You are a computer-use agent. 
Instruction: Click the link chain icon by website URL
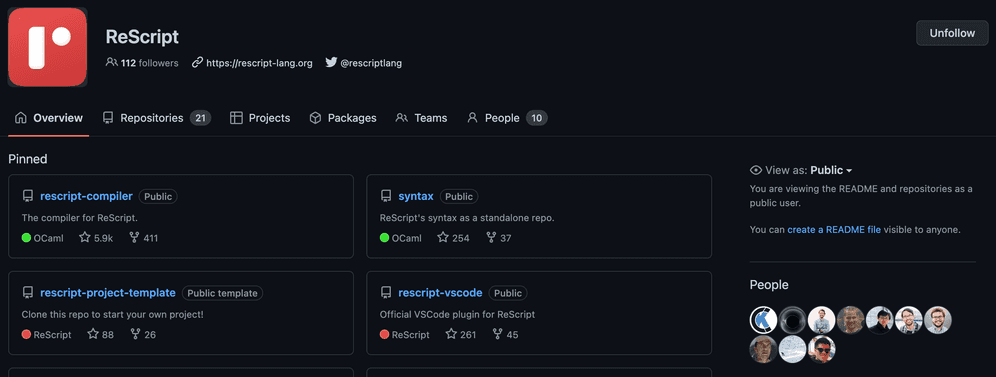coord(198,62)
